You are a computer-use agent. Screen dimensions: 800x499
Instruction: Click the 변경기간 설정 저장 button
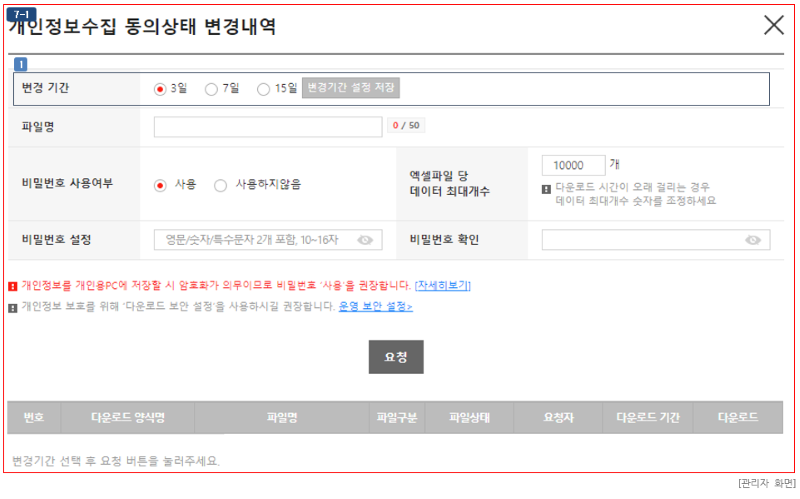[x=350, y=88]
